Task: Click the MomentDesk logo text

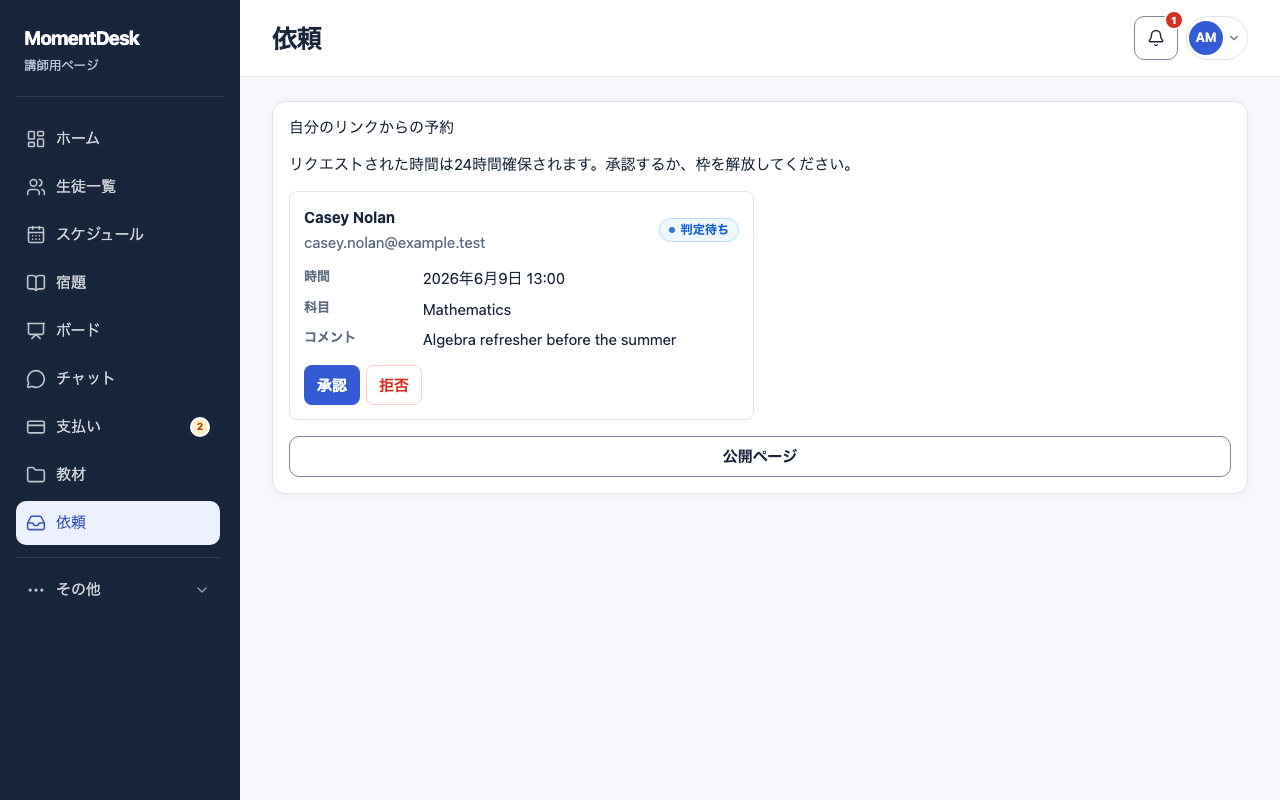Action: [x=82, y=39]
